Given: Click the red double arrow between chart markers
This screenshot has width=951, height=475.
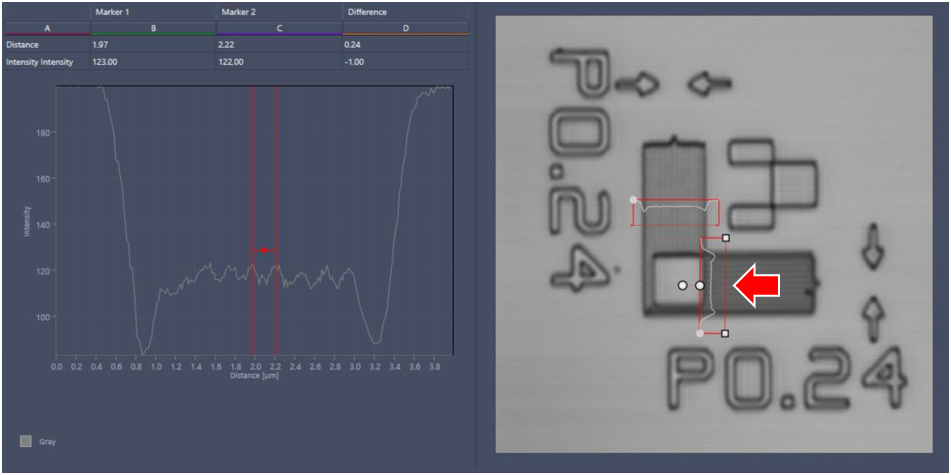Looking at the screenshot, I should coord(264,250).
